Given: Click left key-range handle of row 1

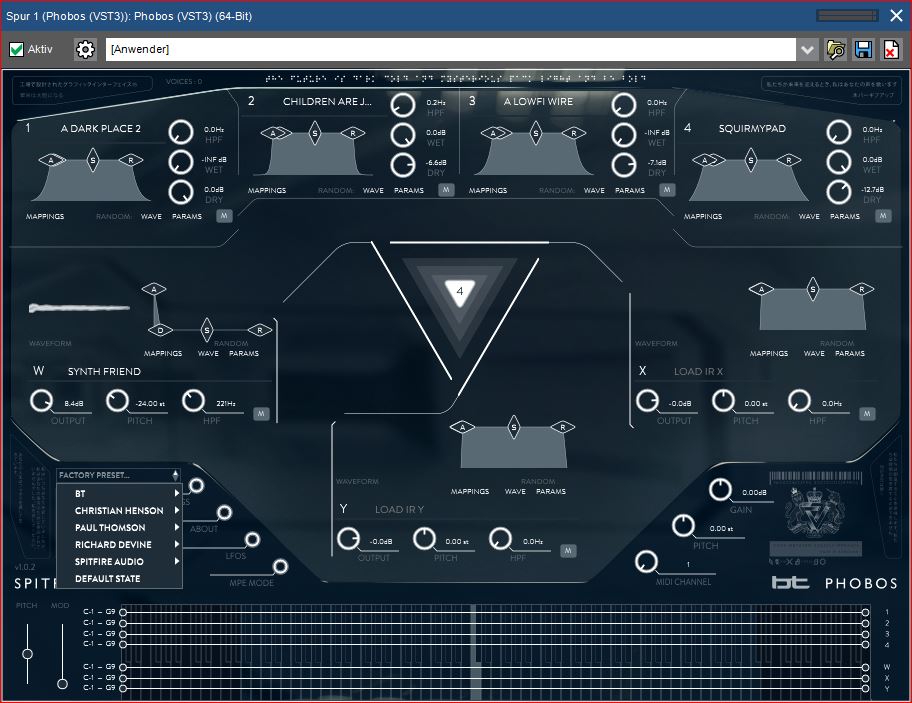Looking at the screenshot, I should coord(123,612).
